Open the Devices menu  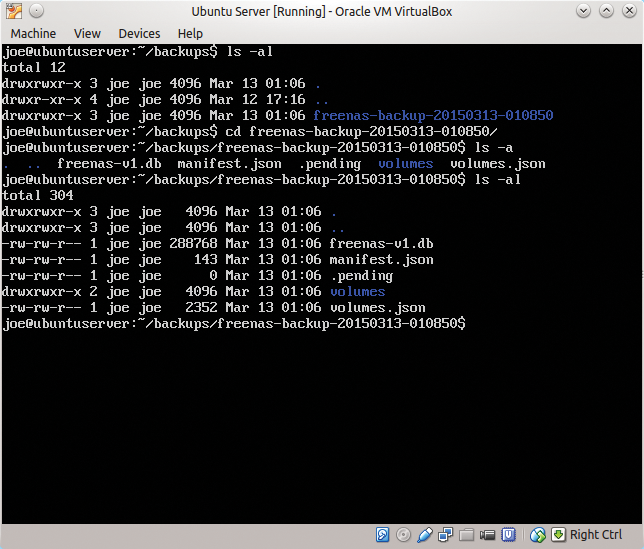139,33
